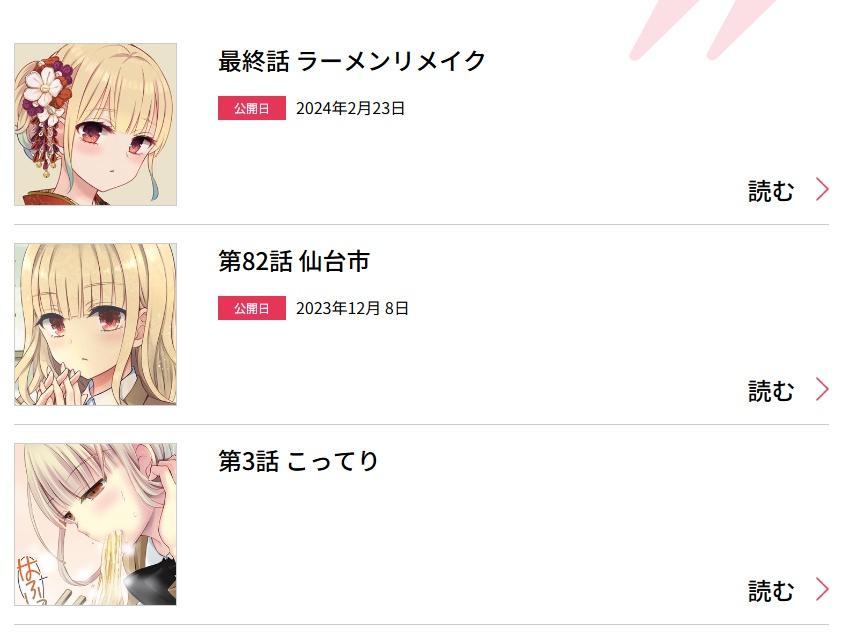Click the 公開日 badge under 最終話 ラーメンリメイク
Viewport: 850px width, 637px height.
[x=252, y=108]
